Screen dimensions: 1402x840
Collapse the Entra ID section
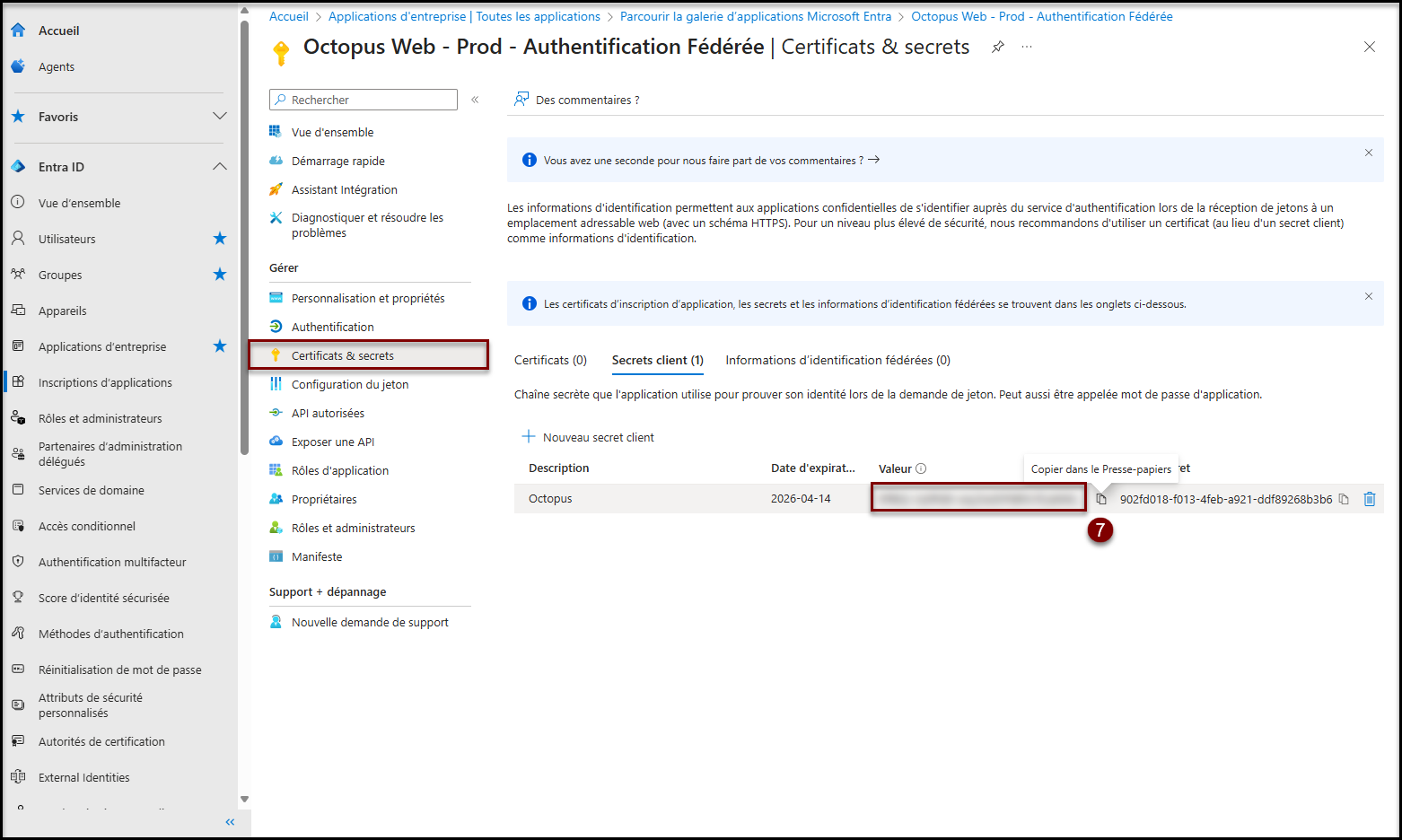pos(219,167)
